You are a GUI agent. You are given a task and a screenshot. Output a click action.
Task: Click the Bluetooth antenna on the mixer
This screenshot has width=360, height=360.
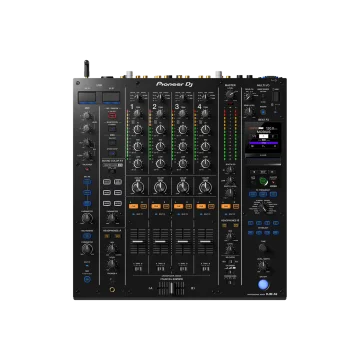pos(86,68)
